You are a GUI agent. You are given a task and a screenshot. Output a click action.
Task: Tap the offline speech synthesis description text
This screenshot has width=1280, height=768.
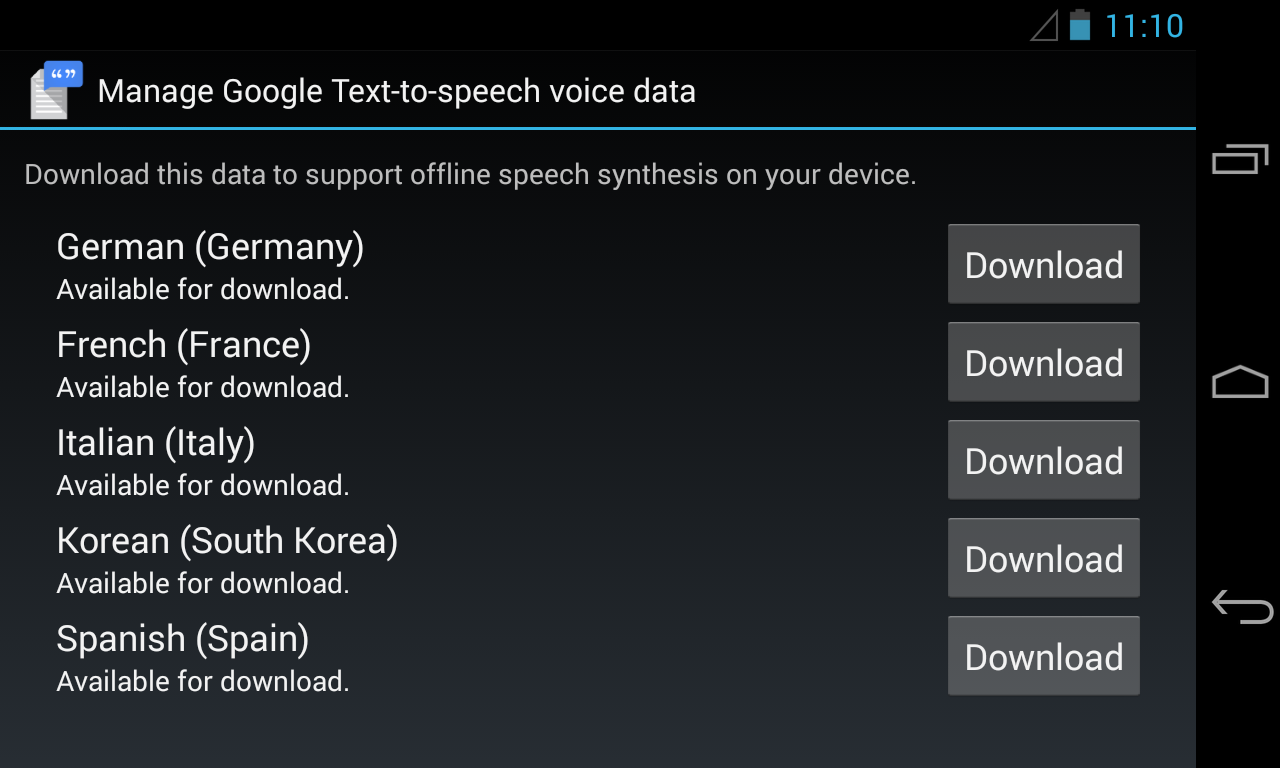[470, 175]
